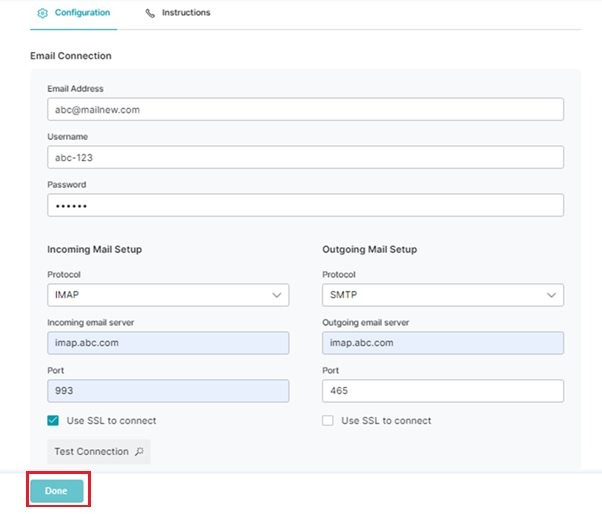
Task: Open the incoming IMAP protocol dropdown
Action: [x=168, y=295]
